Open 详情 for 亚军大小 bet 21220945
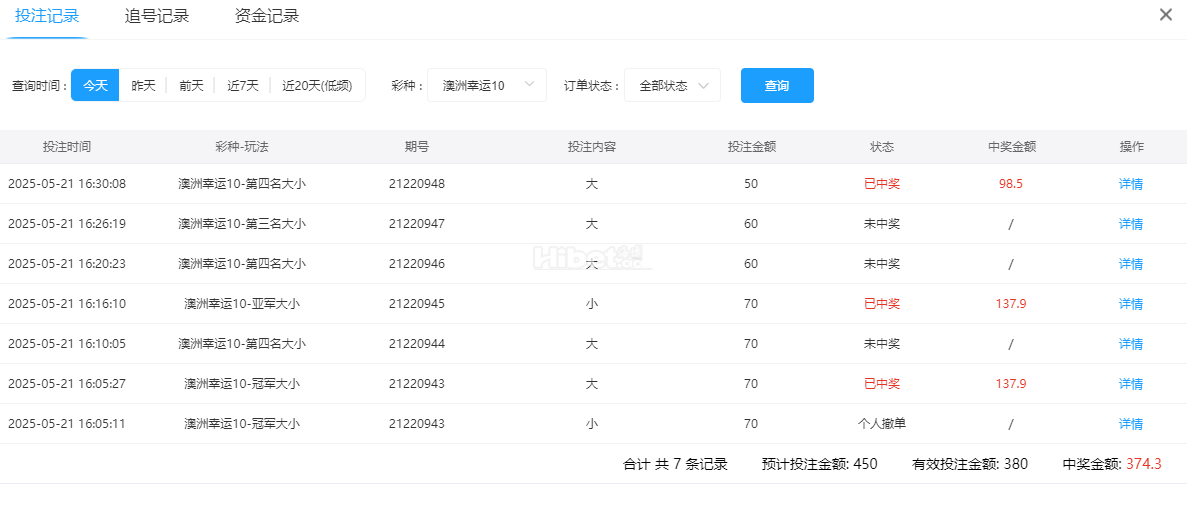1187x514 pixels. (x=1130, y=304)
